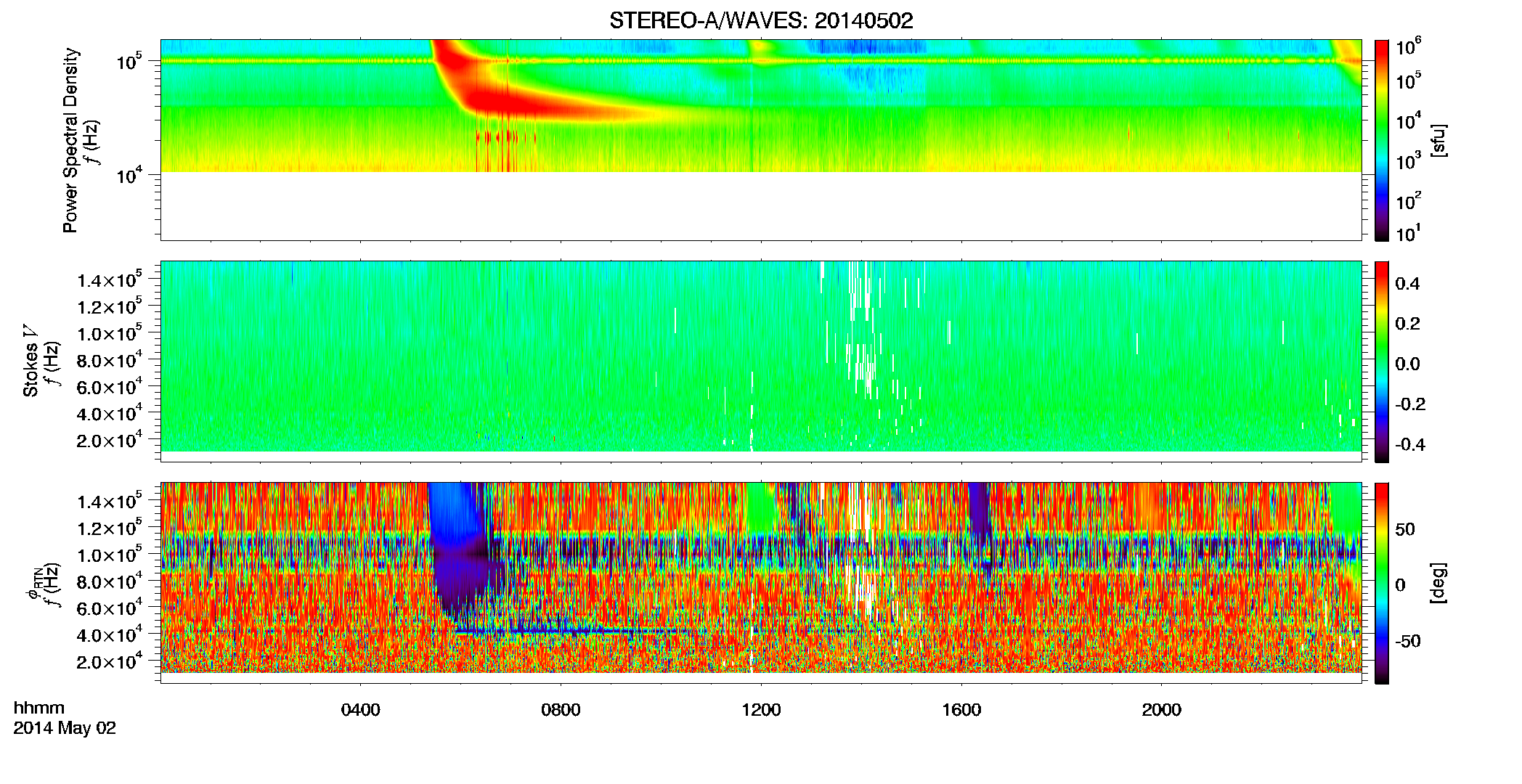Click the [sfu] units label

click(1438, 140)
